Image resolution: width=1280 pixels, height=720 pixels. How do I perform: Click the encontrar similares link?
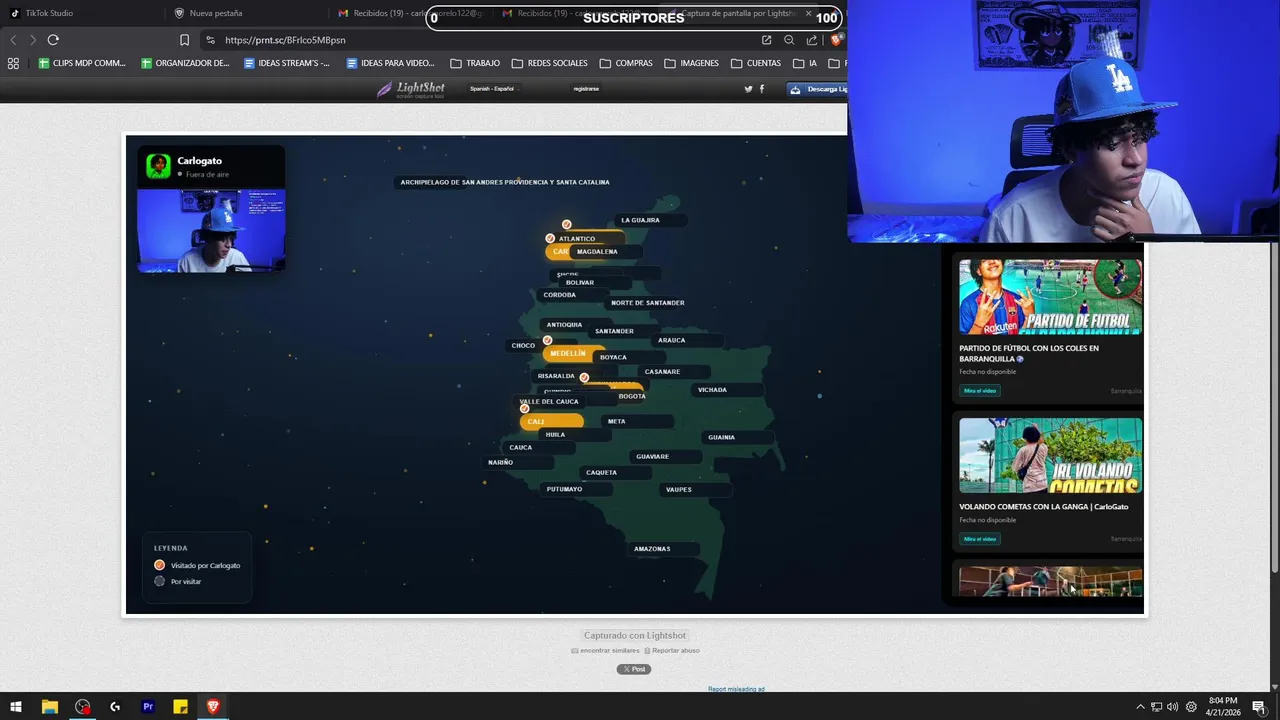pyautogui.click(x=605, y=651)
